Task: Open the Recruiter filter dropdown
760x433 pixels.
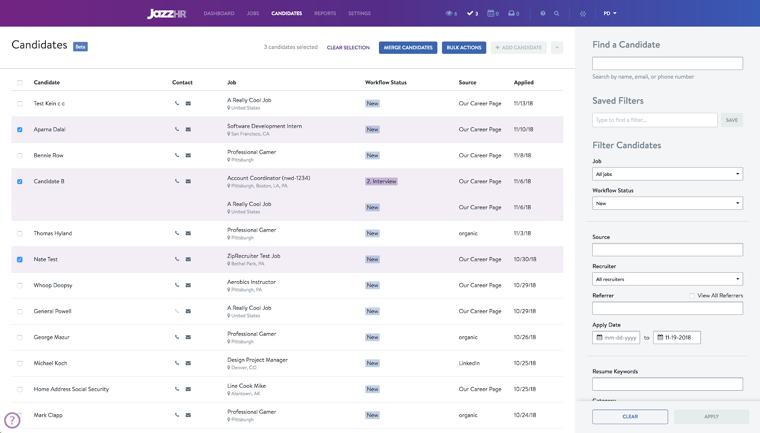Action: click(x=667, y=279)
